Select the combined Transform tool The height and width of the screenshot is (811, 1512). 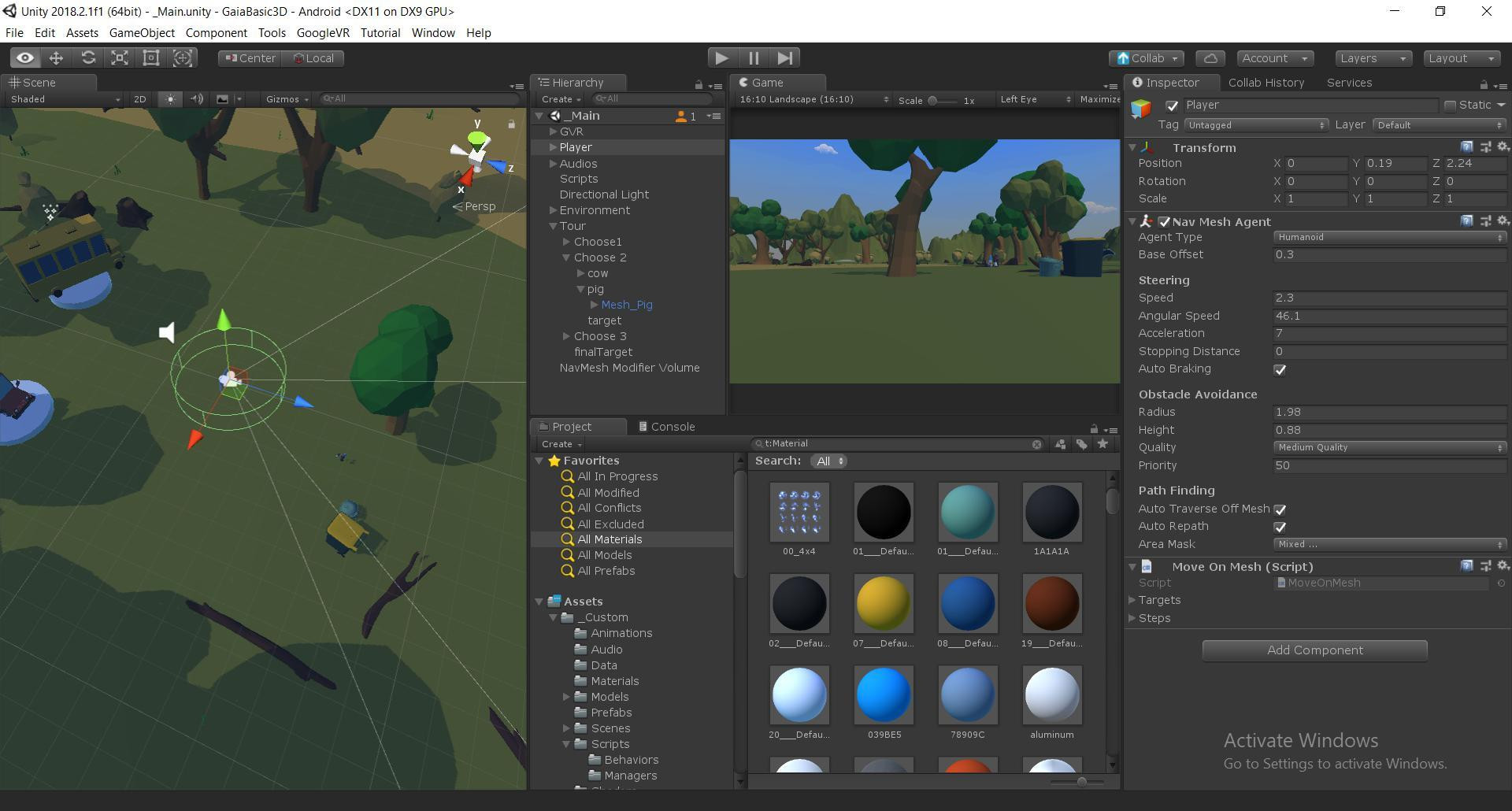point(183,58)
